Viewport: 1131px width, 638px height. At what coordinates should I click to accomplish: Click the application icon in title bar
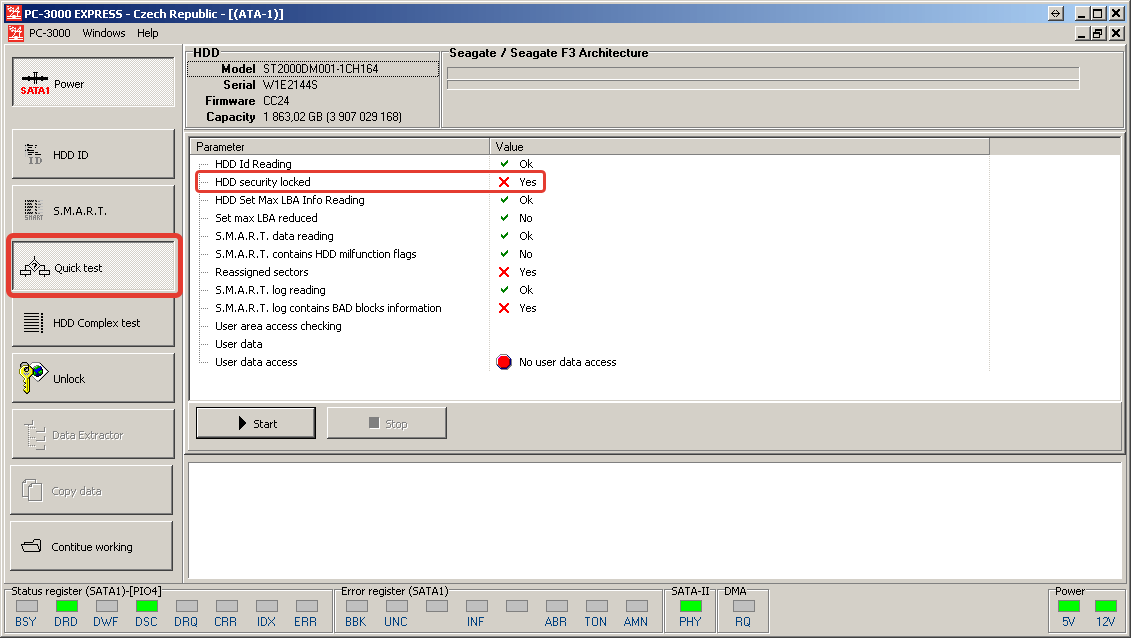(x=14, y=13)
